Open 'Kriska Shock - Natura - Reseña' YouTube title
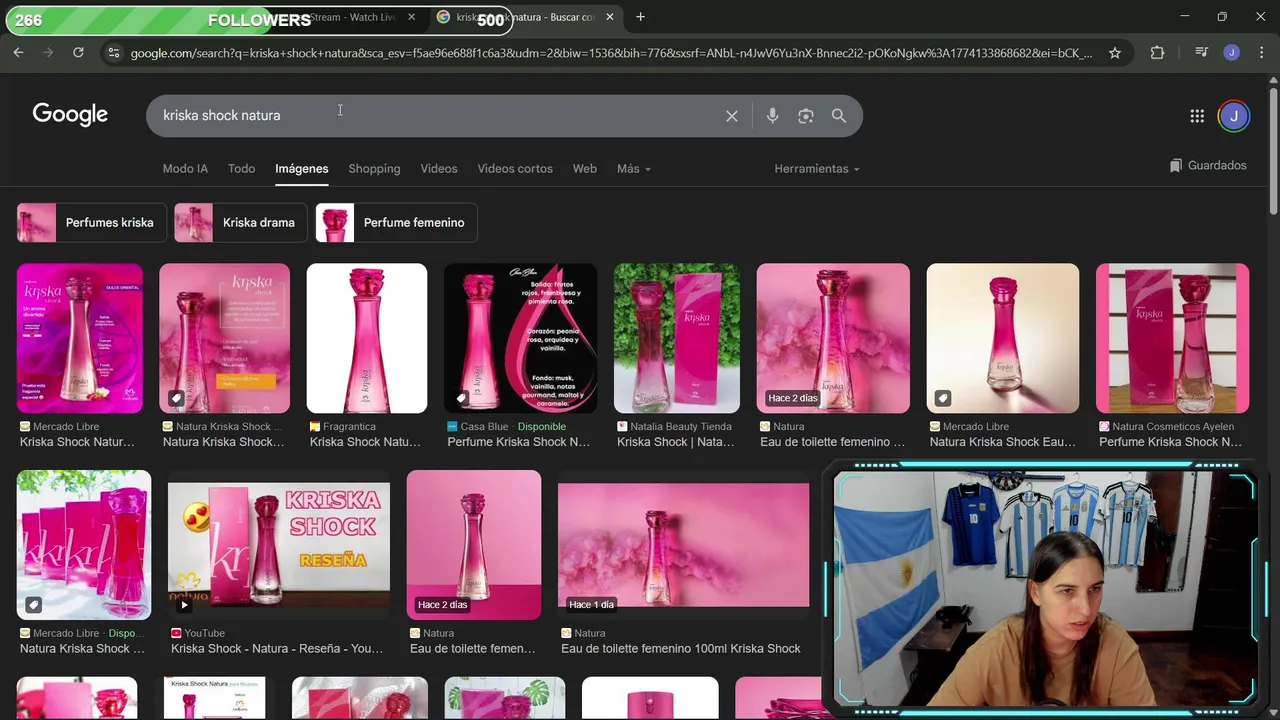Screen dimensions: 1280x720 click(x=277, y=649)
